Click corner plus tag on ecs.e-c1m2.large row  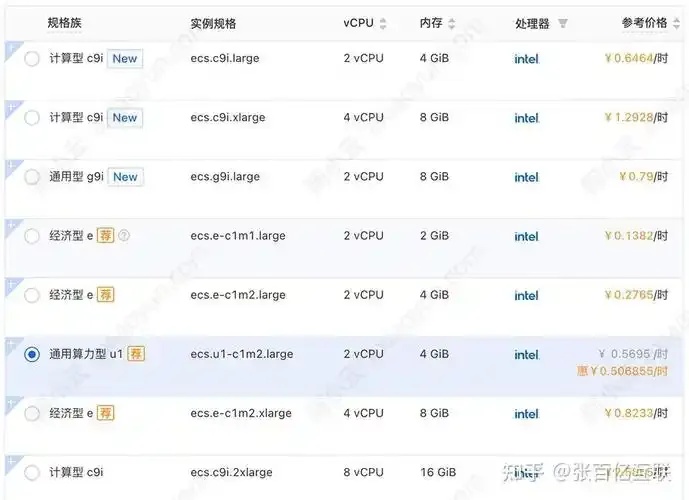point(11,285)
